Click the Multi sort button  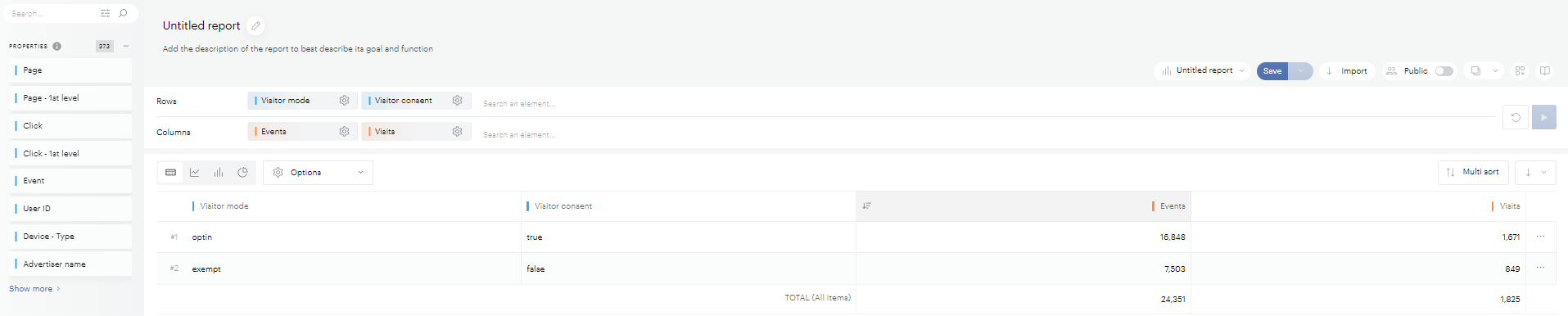1473,173
